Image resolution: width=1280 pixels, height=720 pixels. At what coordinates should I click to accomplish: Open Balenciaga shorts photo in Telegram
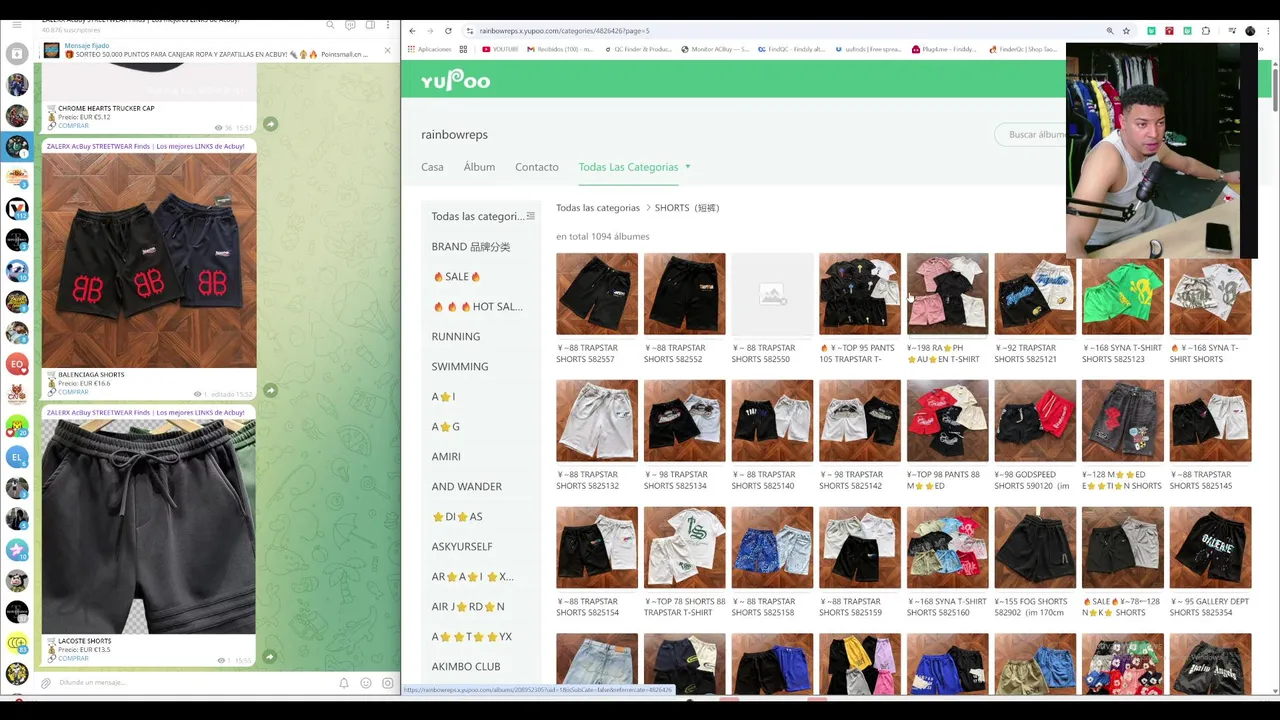149,261
